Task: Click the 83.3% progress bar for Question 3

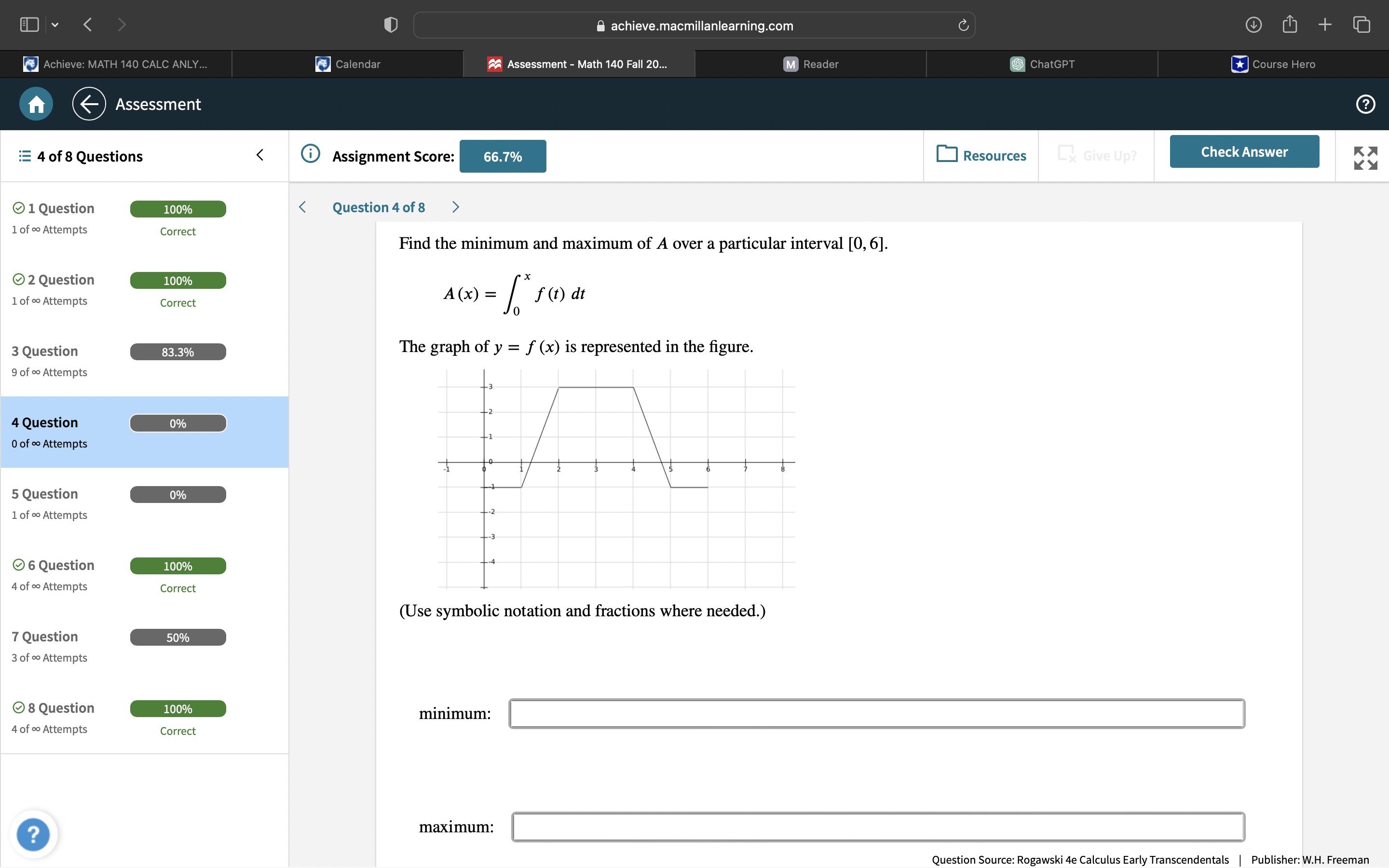Action: pyautogui.click(x=177, y=352)
